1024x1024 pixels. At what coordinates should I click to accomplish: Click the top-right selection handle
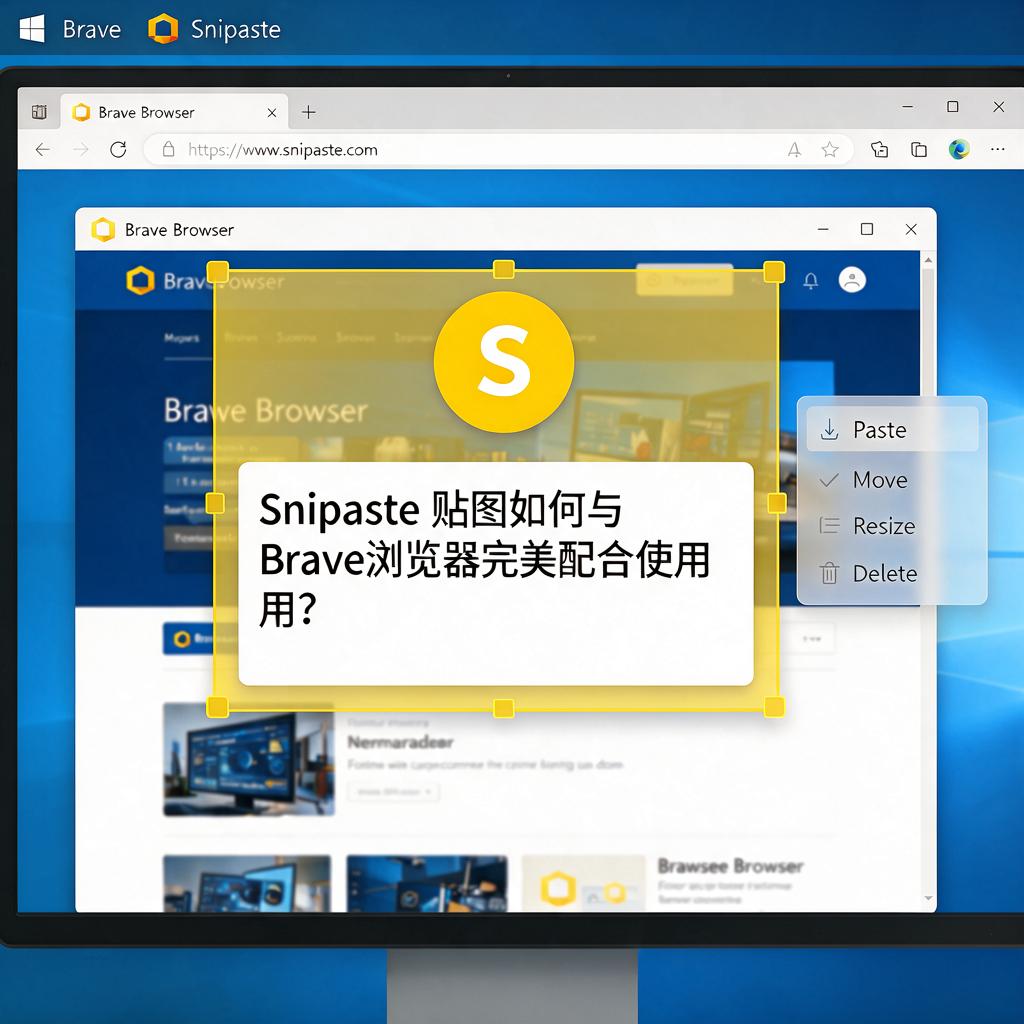(774, 272)
